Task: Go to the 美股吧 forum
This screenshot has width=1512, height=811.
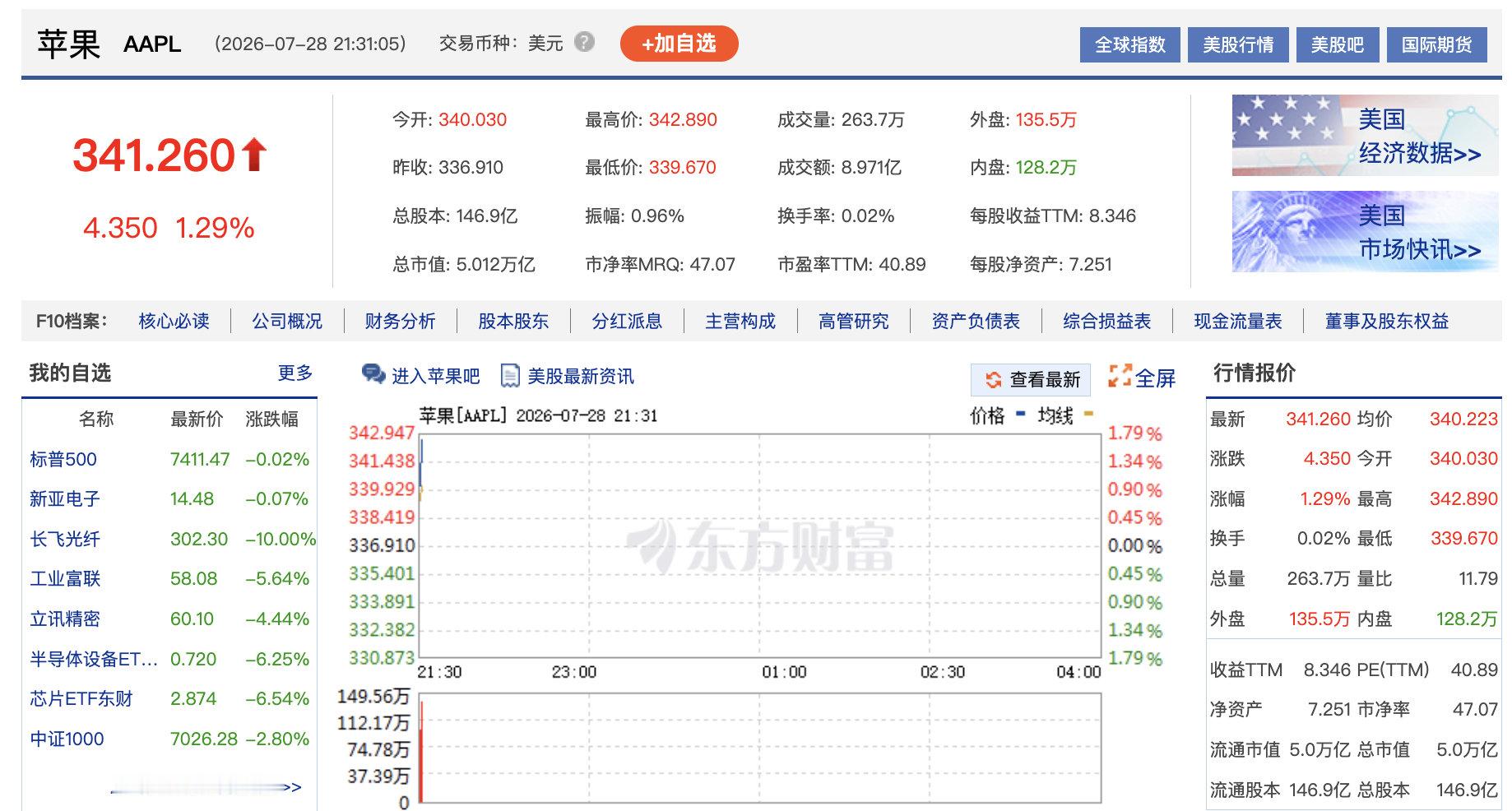Action: pos(1337,44)
